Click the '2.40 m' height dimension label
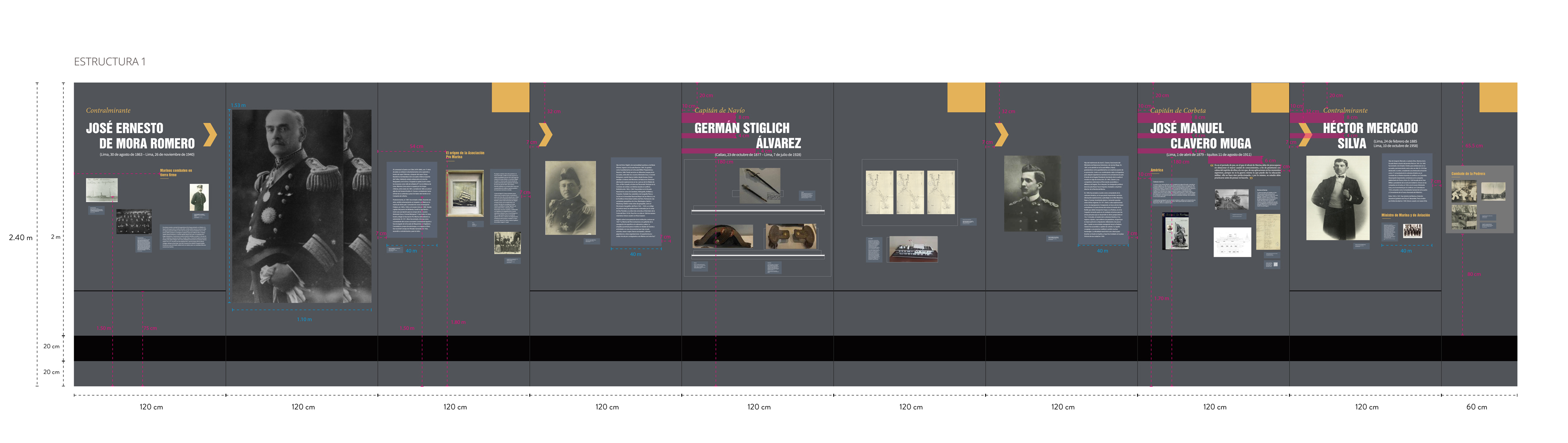Viewport: 1568px width, 443px height. [x=21, y=237]
